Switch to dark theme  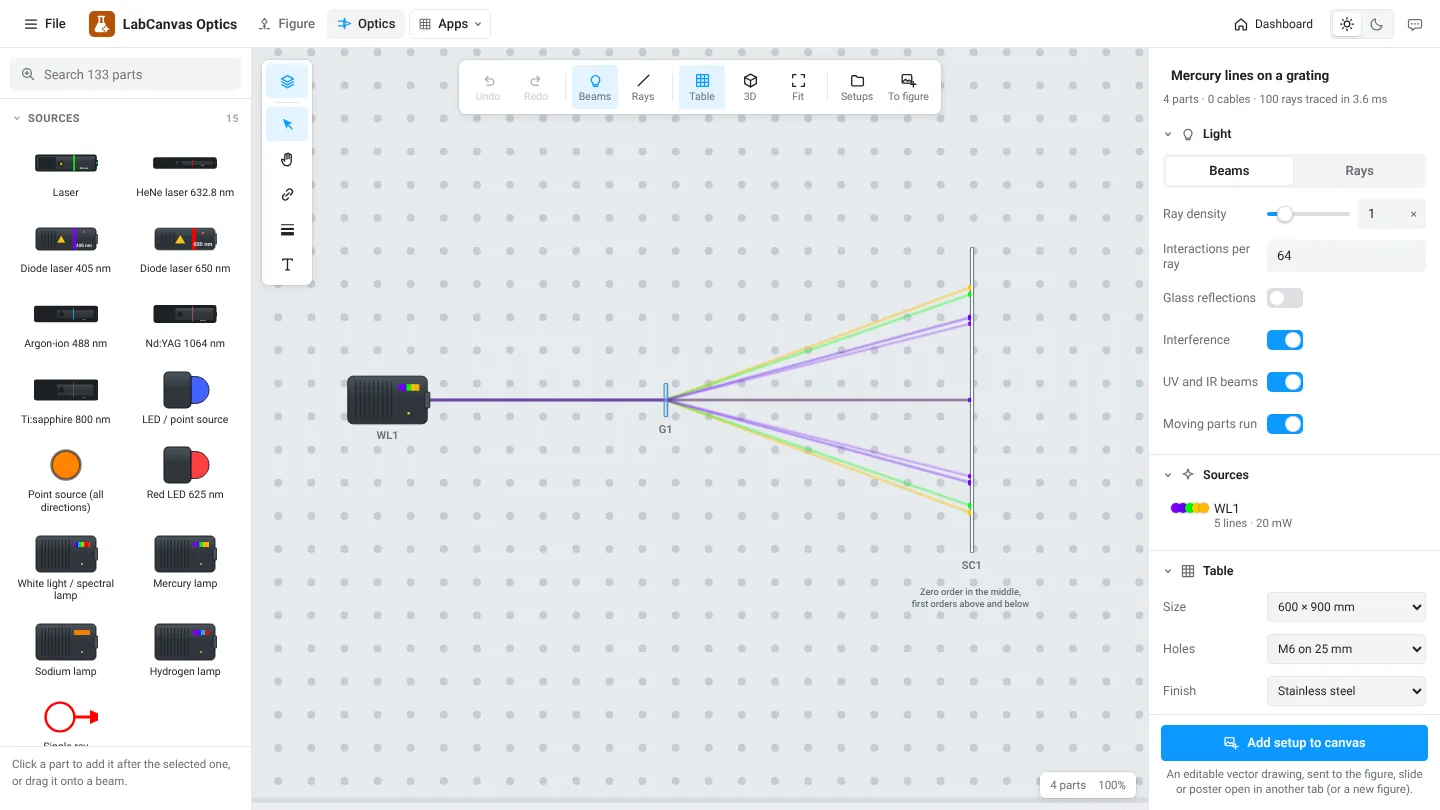[x=1377, y=24]
